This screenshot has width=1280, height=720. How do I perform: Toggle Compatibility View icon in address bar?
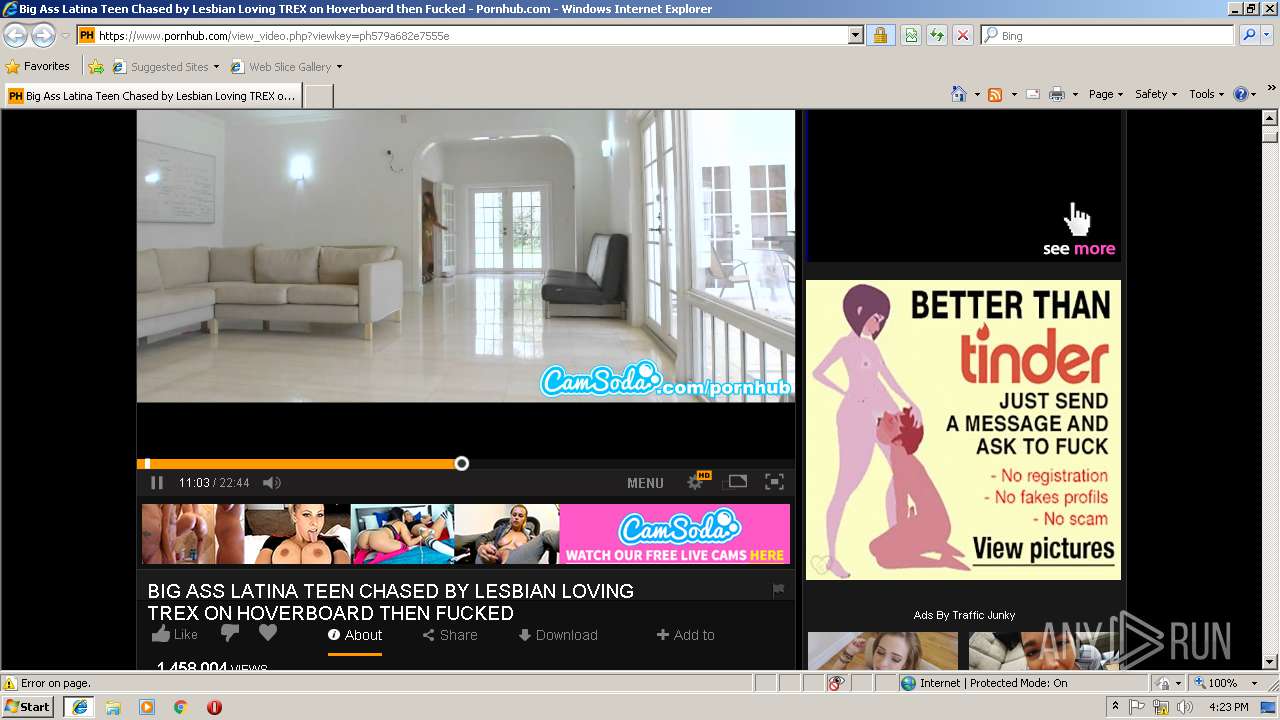pyautogui.click(x=911, y=35)
